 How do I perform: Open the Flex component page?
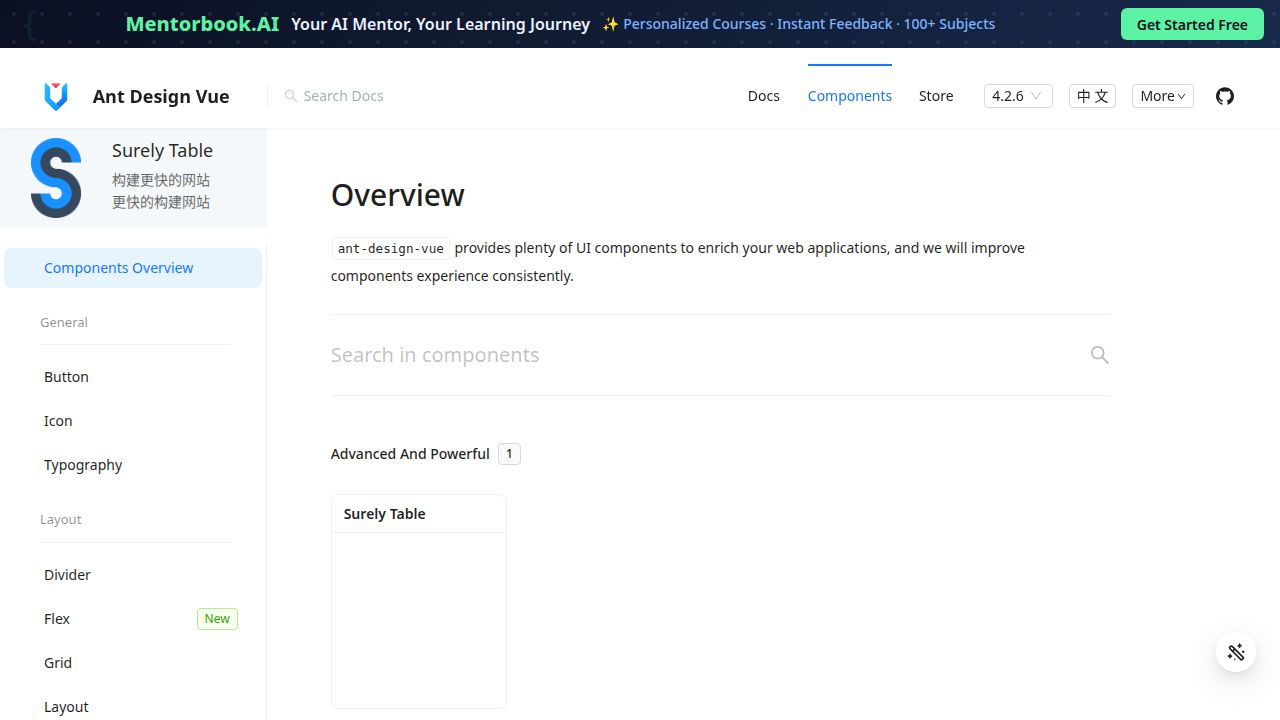click(133, 619)
